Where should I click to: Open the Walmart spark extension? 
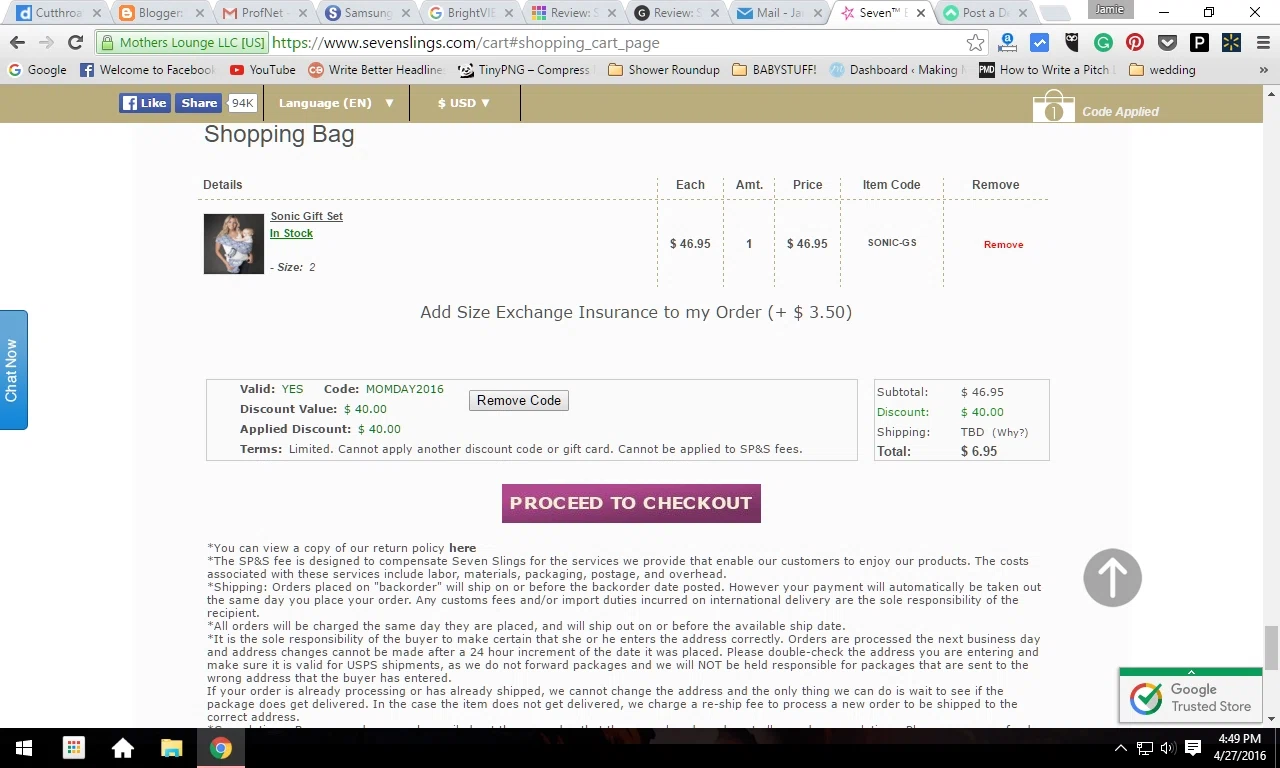[x=1231, y=43]
